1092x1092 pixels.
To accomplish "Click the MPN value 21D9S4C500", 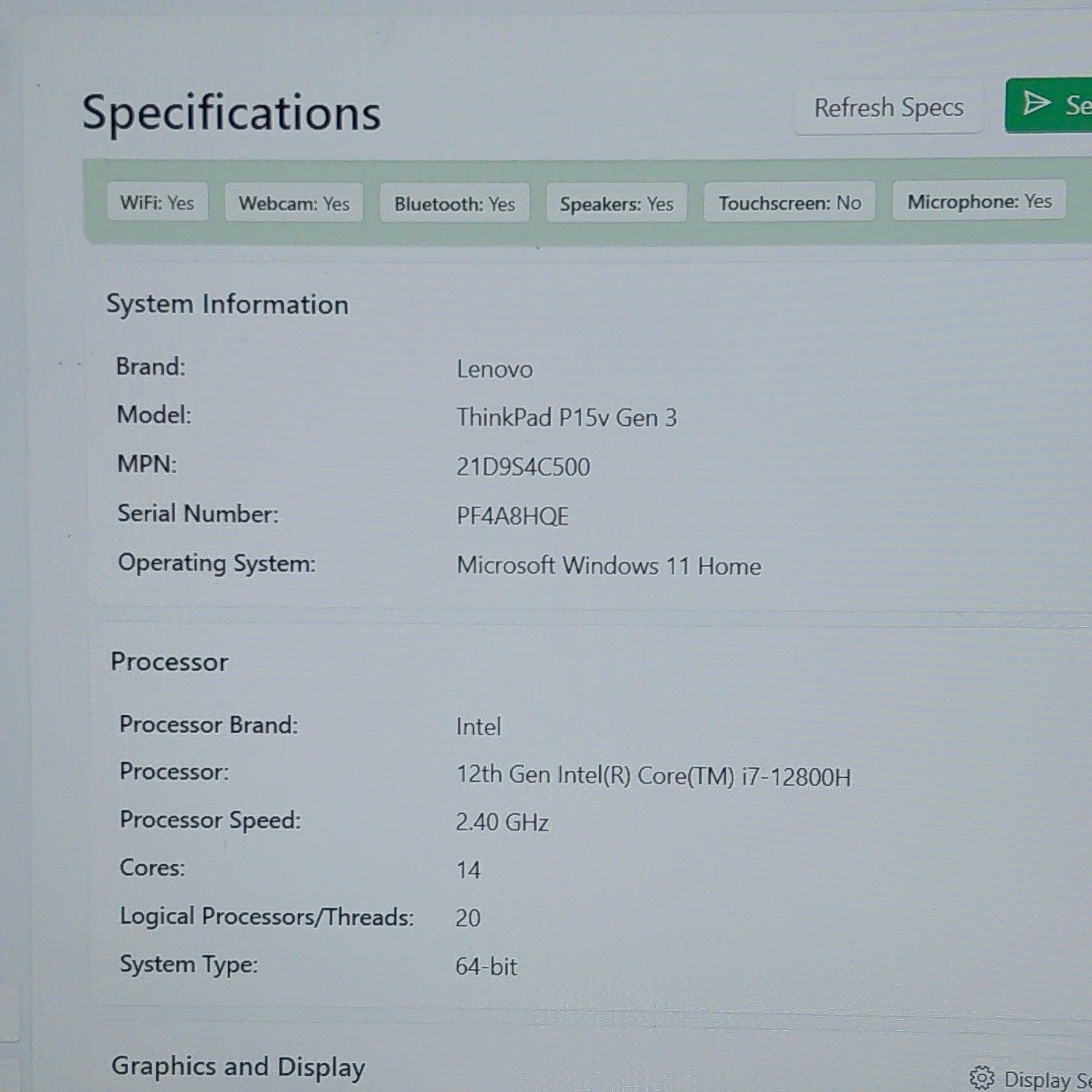I will coord(523,467).
